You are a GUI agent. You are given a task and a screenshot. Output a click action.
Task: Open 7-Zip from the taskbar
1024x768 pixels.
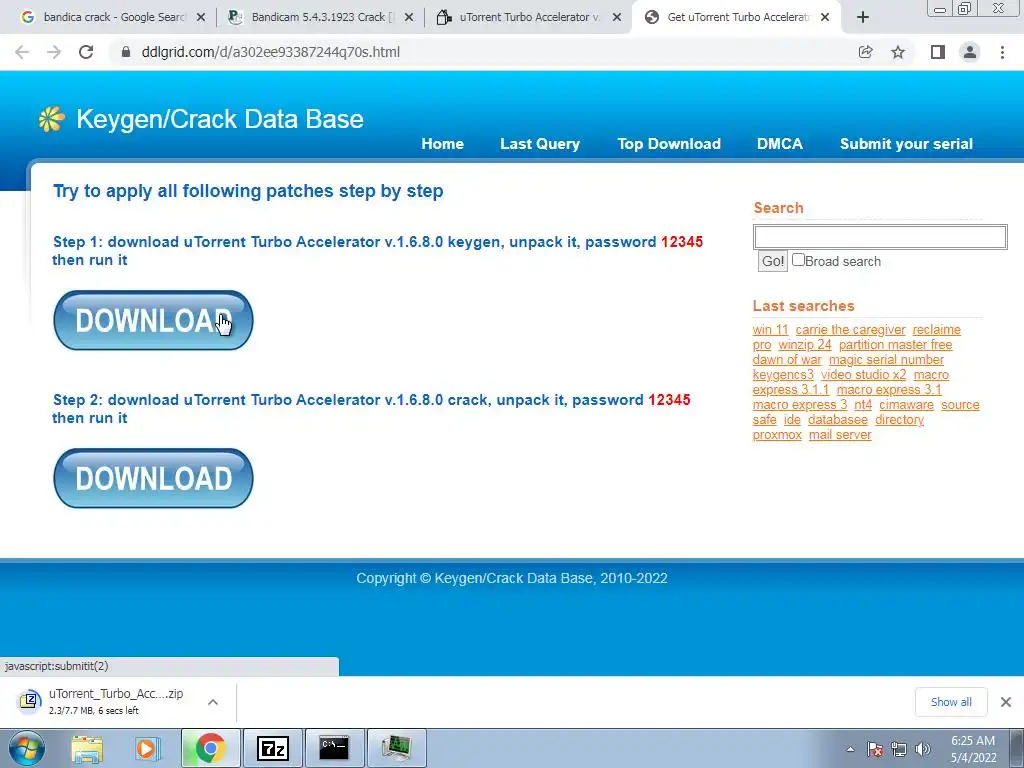(x=272, y=748)
